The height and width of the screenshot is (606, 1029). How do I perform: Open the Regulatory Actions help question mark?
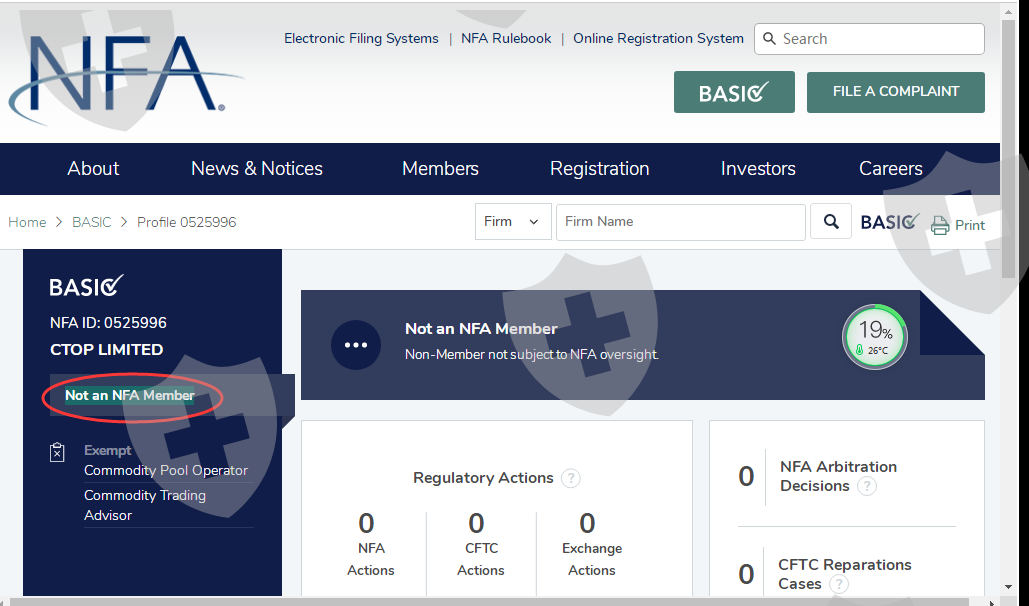click(570, 478)
